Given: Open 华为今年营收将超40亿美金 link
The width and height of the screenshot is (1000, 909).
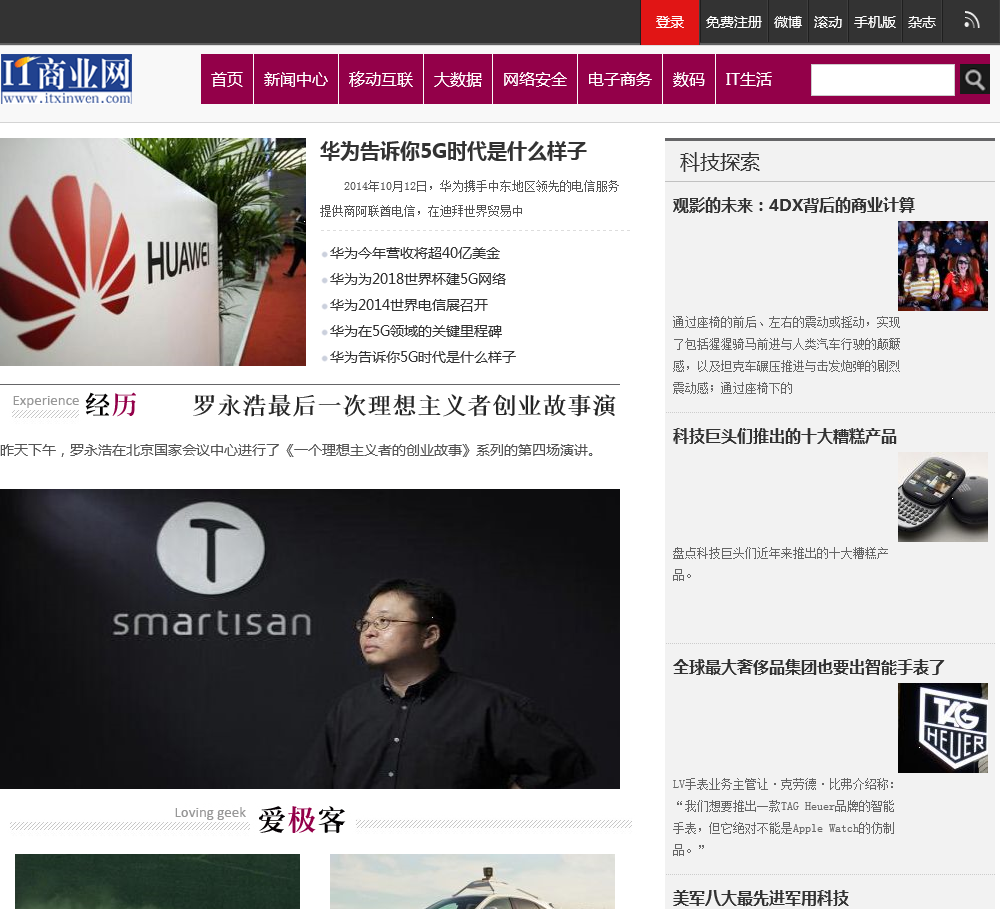Looking at the screenshot, I should (x=415, y=253).
